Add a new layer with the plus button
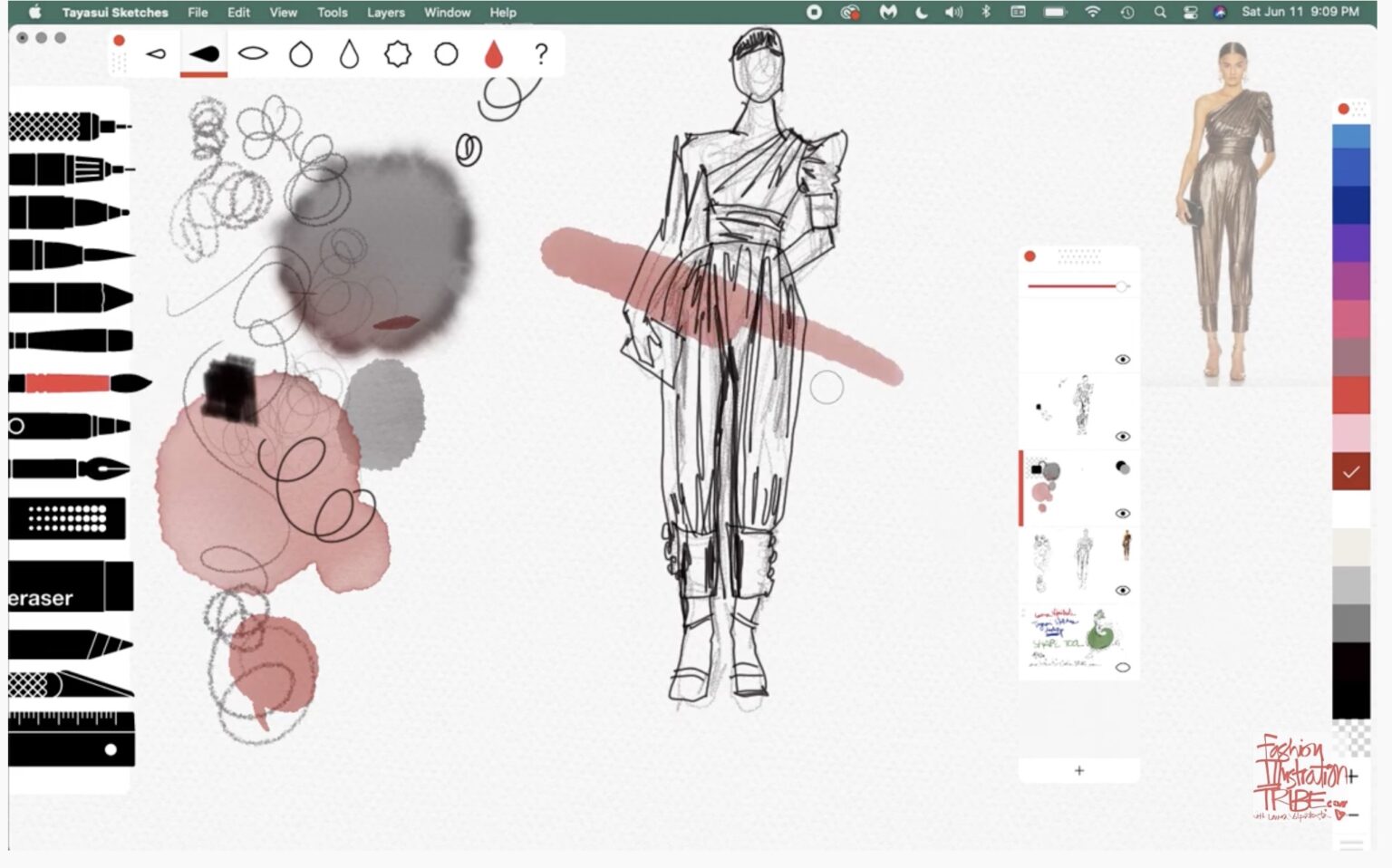The height and width of the screenshot is (868, 1392). (x=1078, y=770)
